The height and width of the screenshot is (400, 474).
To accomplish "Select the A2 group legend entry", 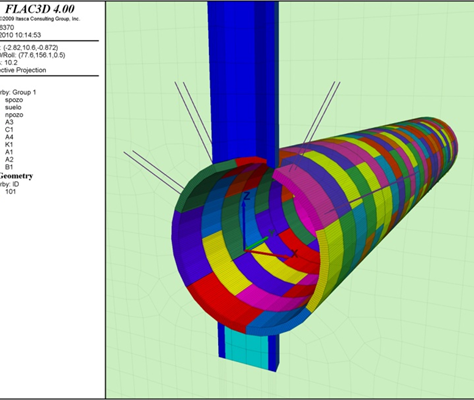I will [9, 159].
